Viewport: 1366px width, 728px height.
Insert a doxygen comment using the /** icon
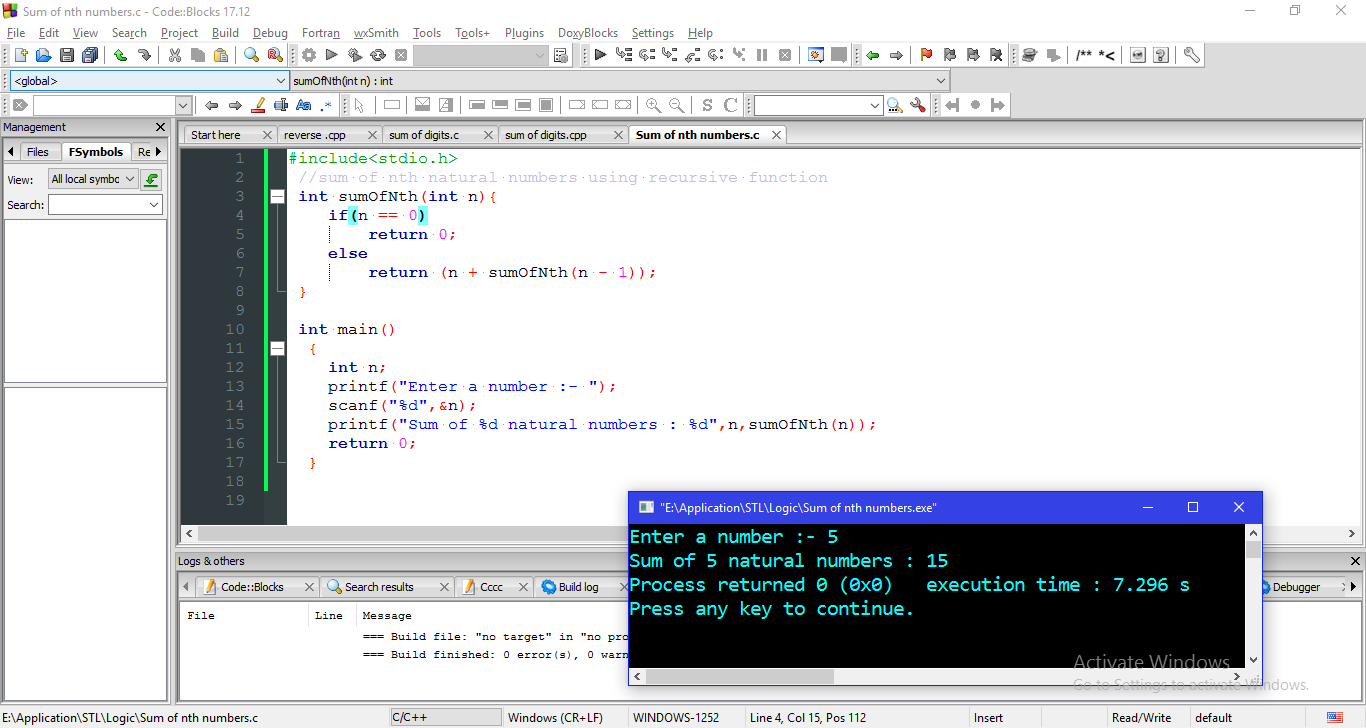coord(1085,55)
